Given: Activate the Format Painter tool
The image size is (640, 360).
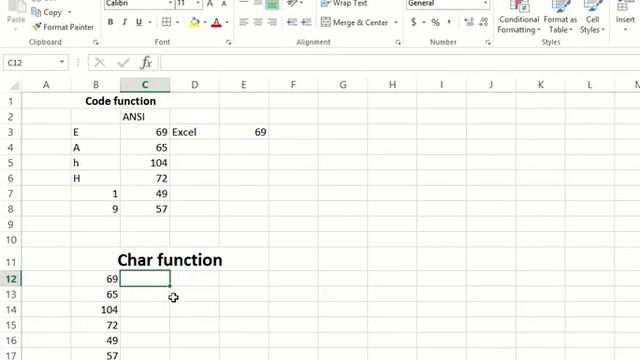Looking at the screenshot, I should [63, 27].
